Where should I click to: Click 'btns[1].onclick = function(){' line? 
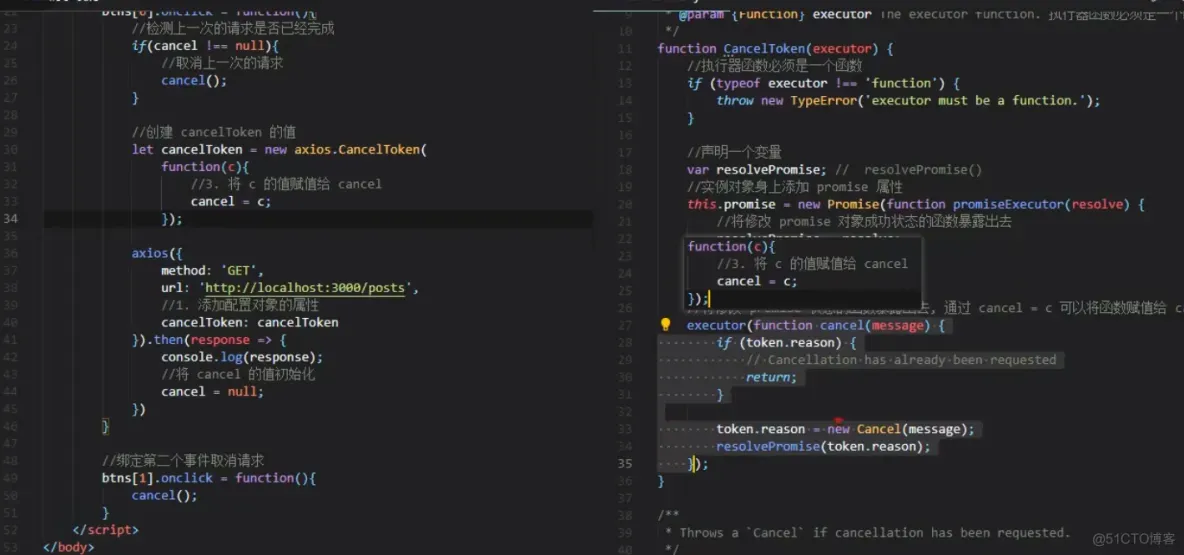208,478
